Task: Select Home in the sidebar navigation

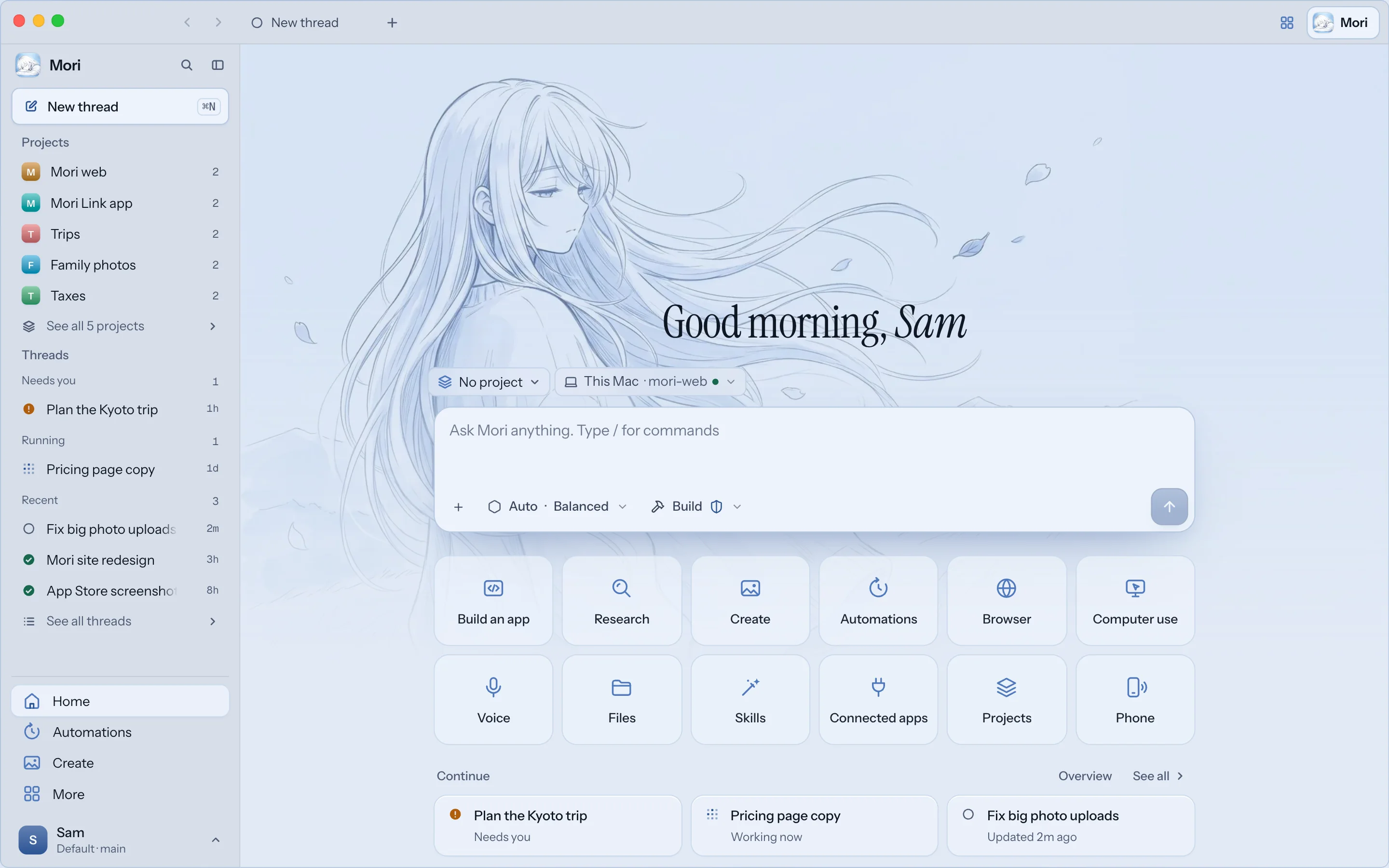Action: [x=120, y=701]
